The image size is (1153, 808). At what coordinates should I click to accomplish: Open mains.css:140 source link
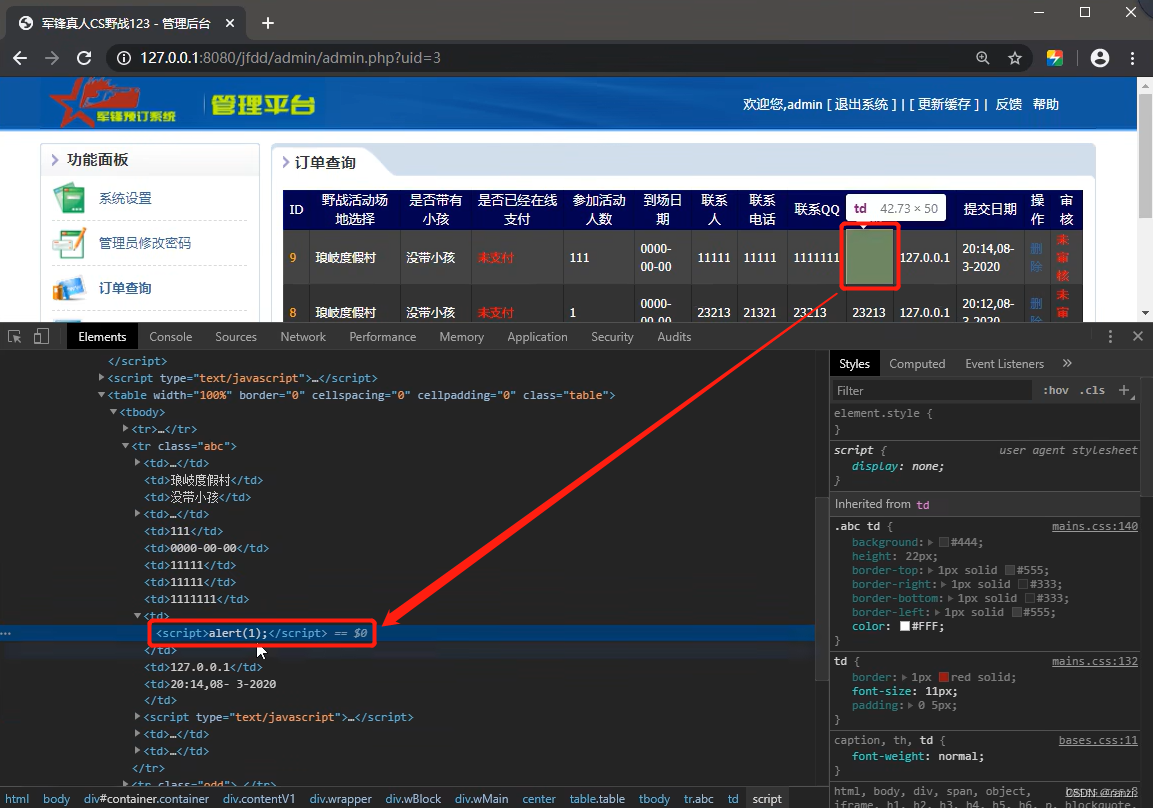[1095, 526]
